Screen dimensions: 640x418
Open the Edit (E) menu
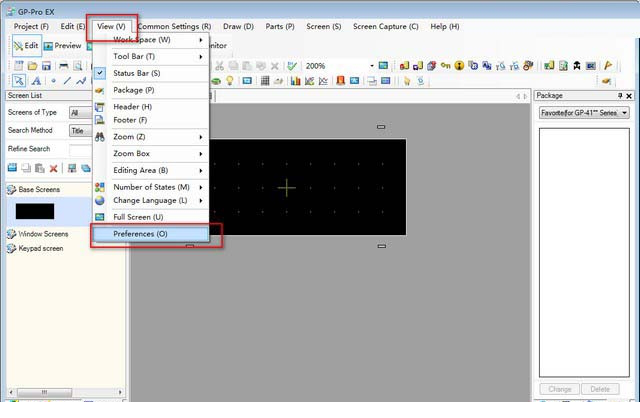click(x=73, y=26)
